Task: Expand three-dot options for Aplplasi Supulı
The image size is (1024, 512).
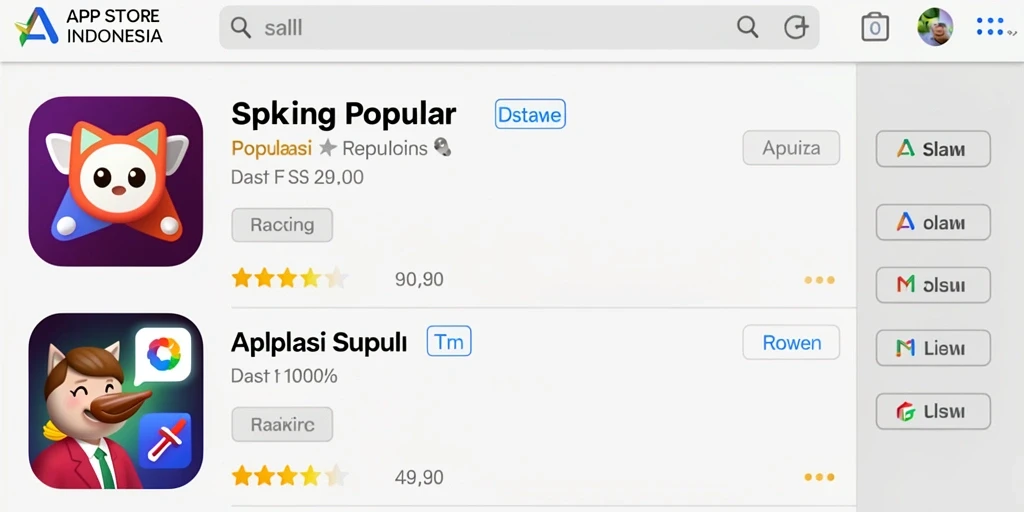Action: (819, 477)
